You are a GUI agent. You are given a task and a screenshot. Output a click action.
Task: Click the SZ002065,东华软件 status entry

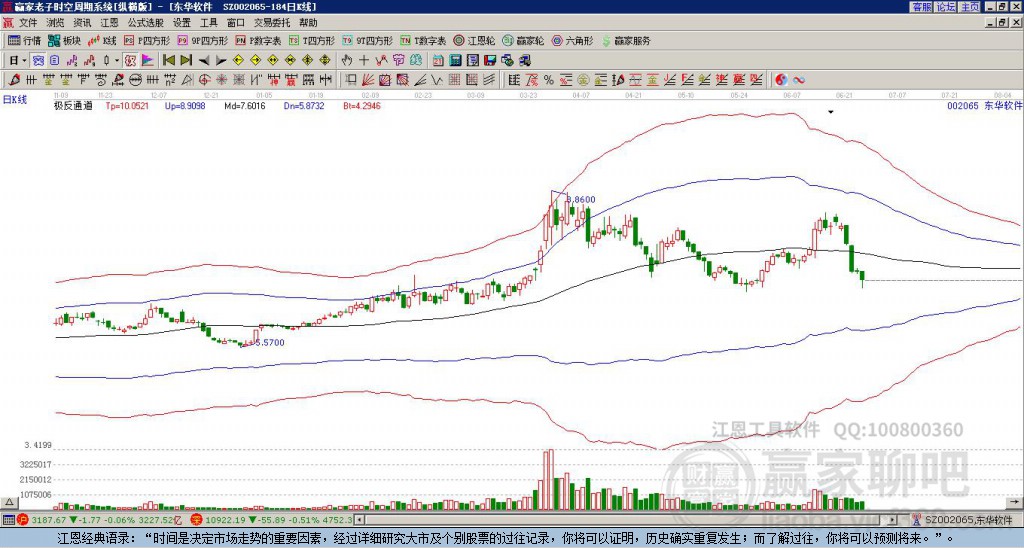[x=968, y=520]
